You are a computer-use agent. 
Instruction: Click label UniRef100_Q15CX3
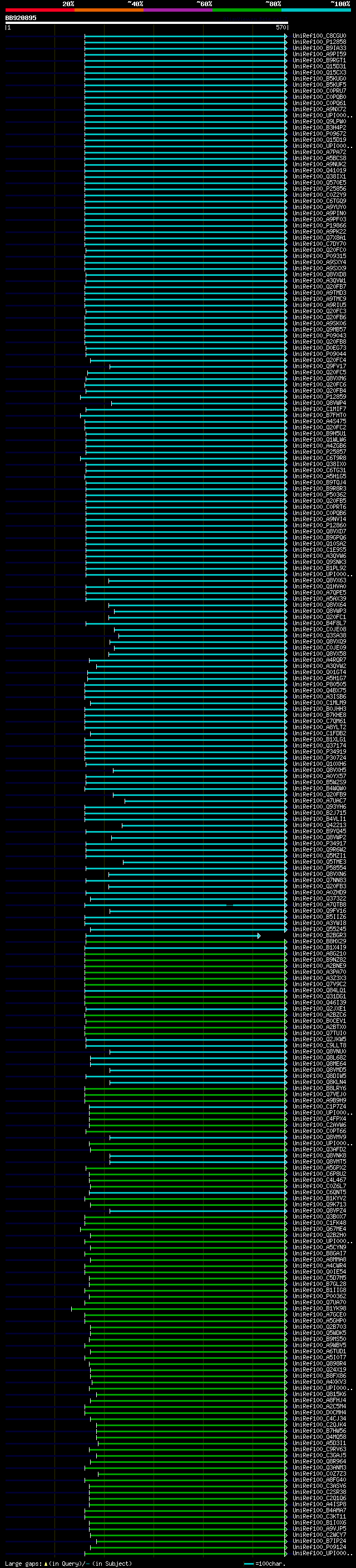coord(319,72)
